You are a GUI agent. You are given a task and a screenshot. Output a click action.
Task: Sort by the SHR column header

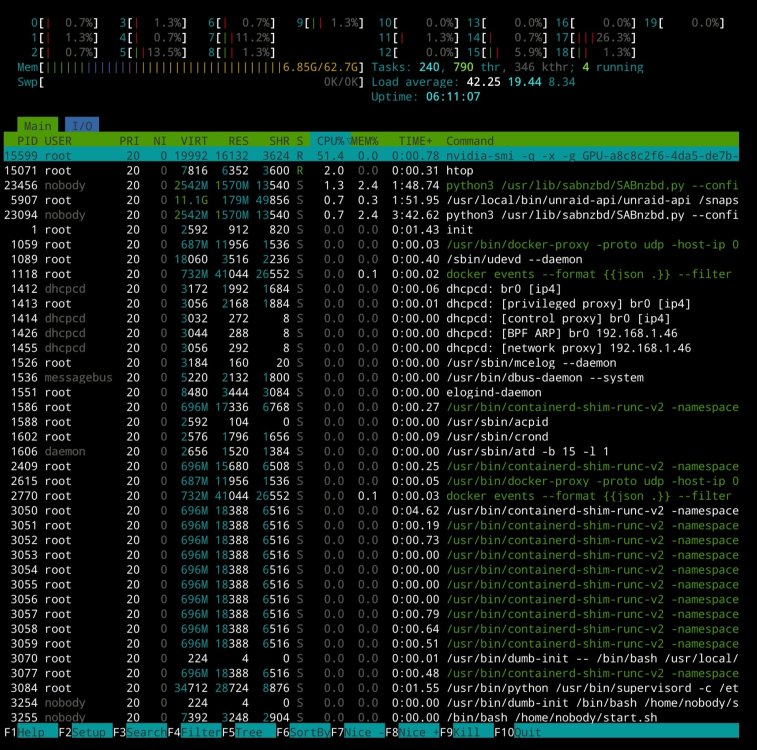click(280, 141)
